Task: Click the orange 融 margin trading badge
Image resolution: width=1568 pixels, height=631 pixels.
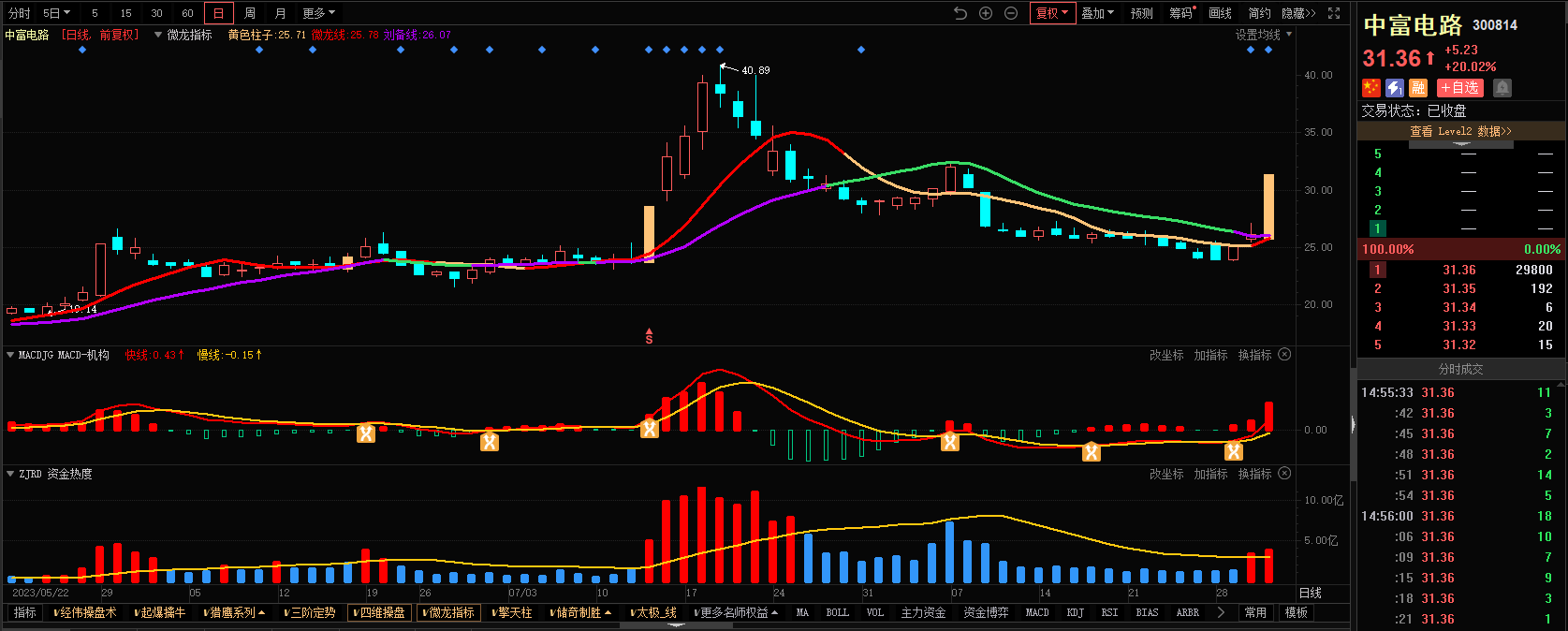Action: (1418, 88)
